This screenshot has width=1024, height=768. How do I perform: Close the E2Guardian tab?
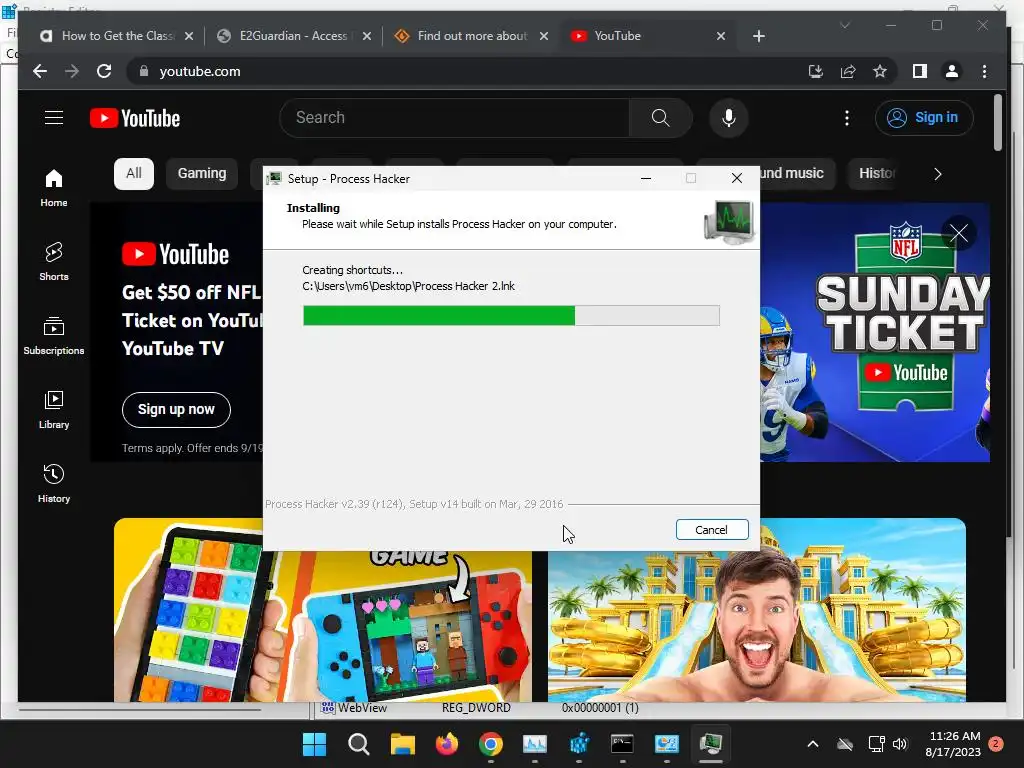(x=366, y=36)
